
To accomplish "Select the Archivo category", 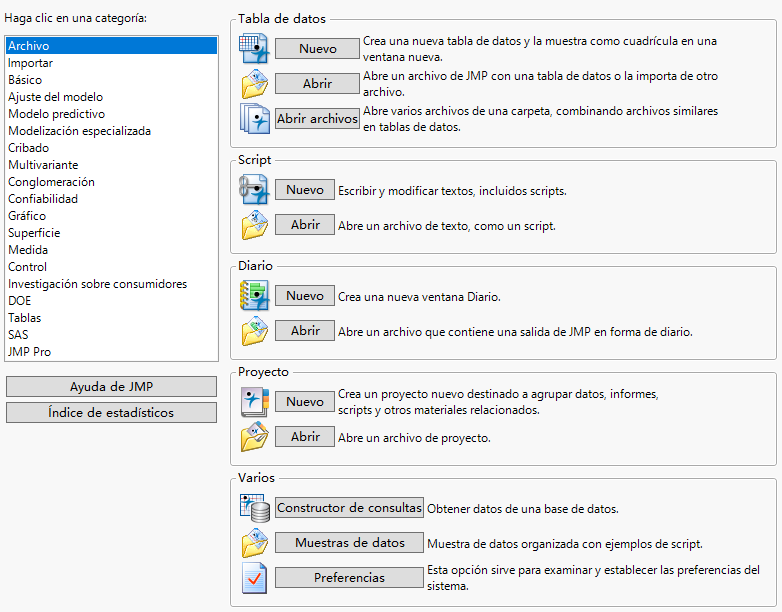I will 112,46.
